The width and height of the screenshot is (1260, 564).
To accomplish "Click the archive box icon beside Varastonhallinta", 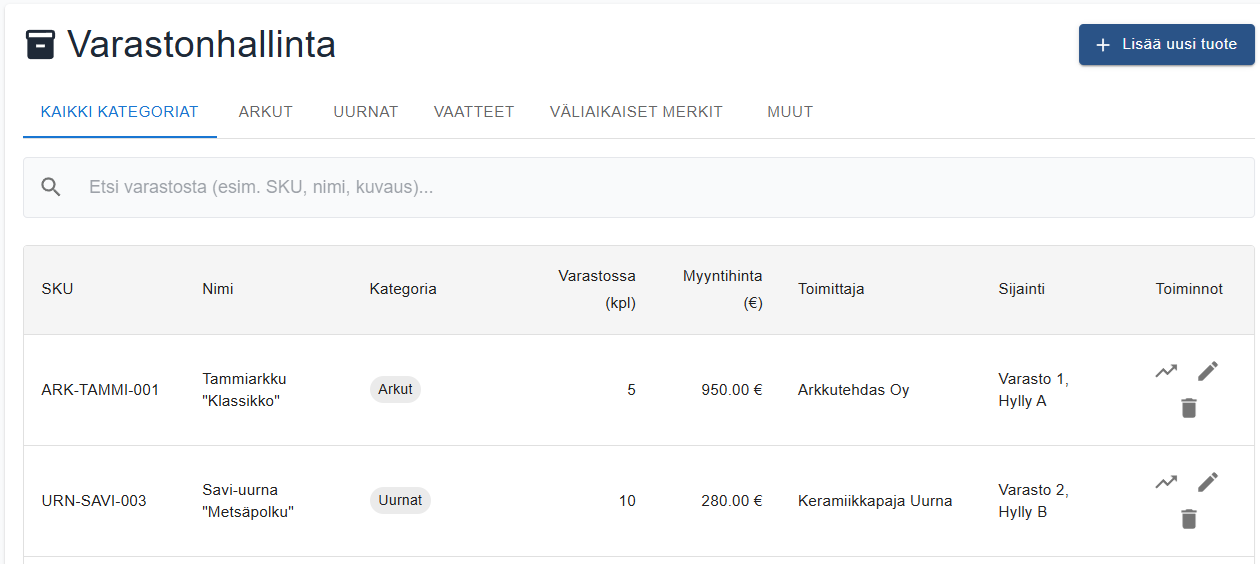I will coord(40,45).
